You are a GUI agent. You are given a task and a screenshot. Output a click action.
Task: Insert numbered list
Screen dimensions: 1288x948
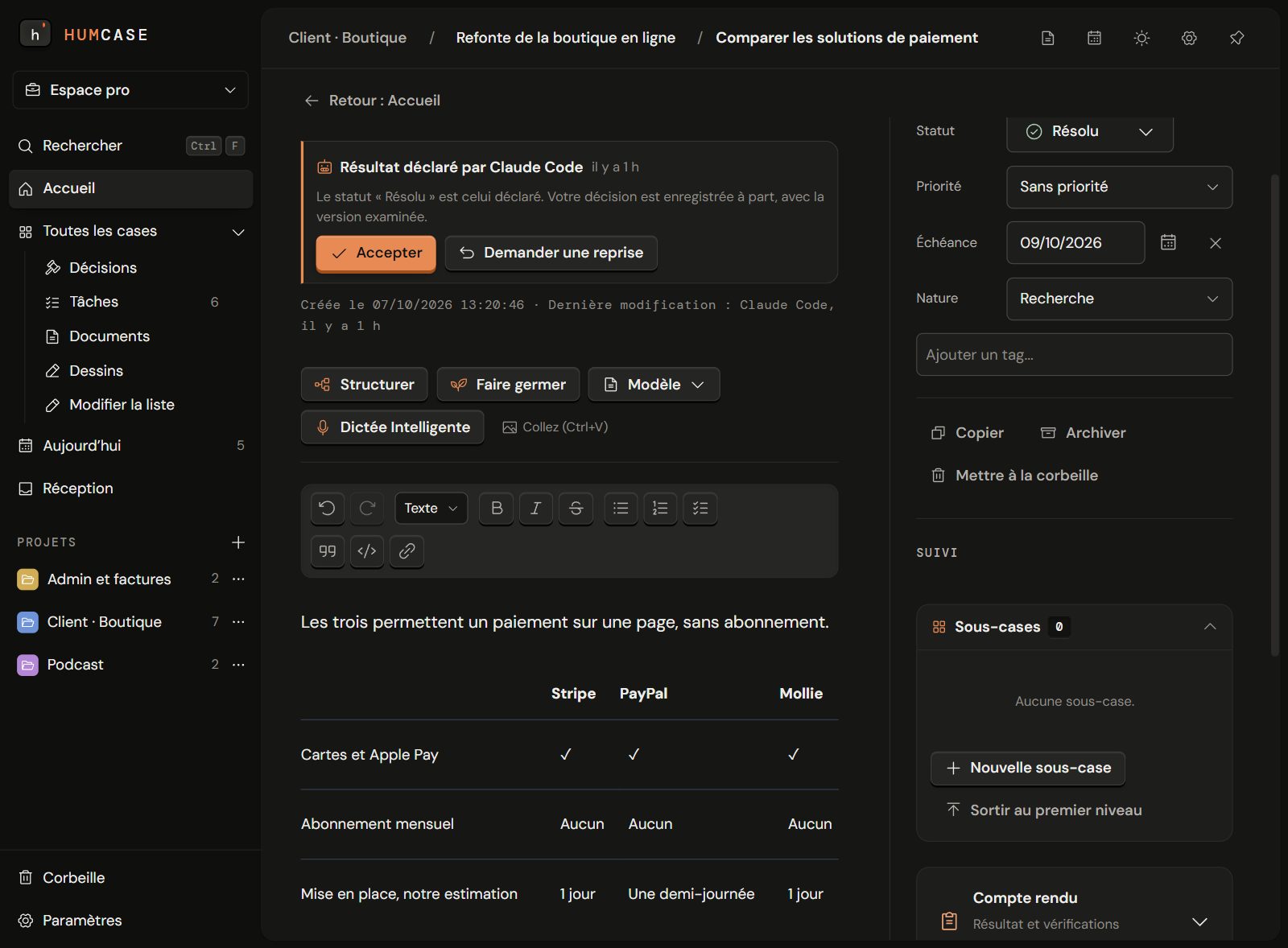tap(660, 508)
